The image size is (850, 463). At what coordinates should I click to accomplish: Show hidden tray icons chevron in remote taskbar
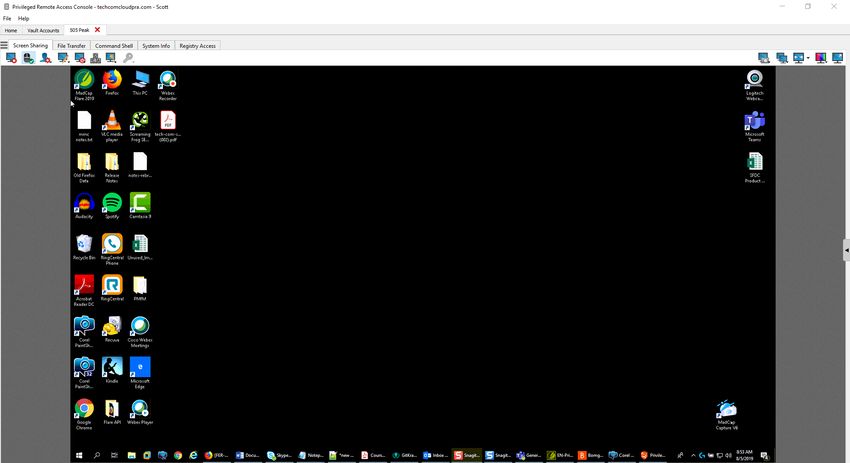pyautogui.click(x=693, y=455)
